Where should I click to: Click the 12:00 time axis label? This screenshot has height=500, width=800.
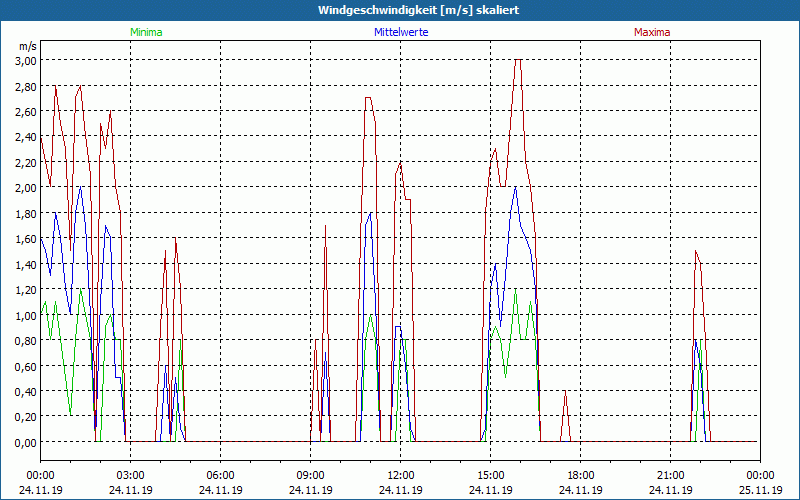[400, 475]
